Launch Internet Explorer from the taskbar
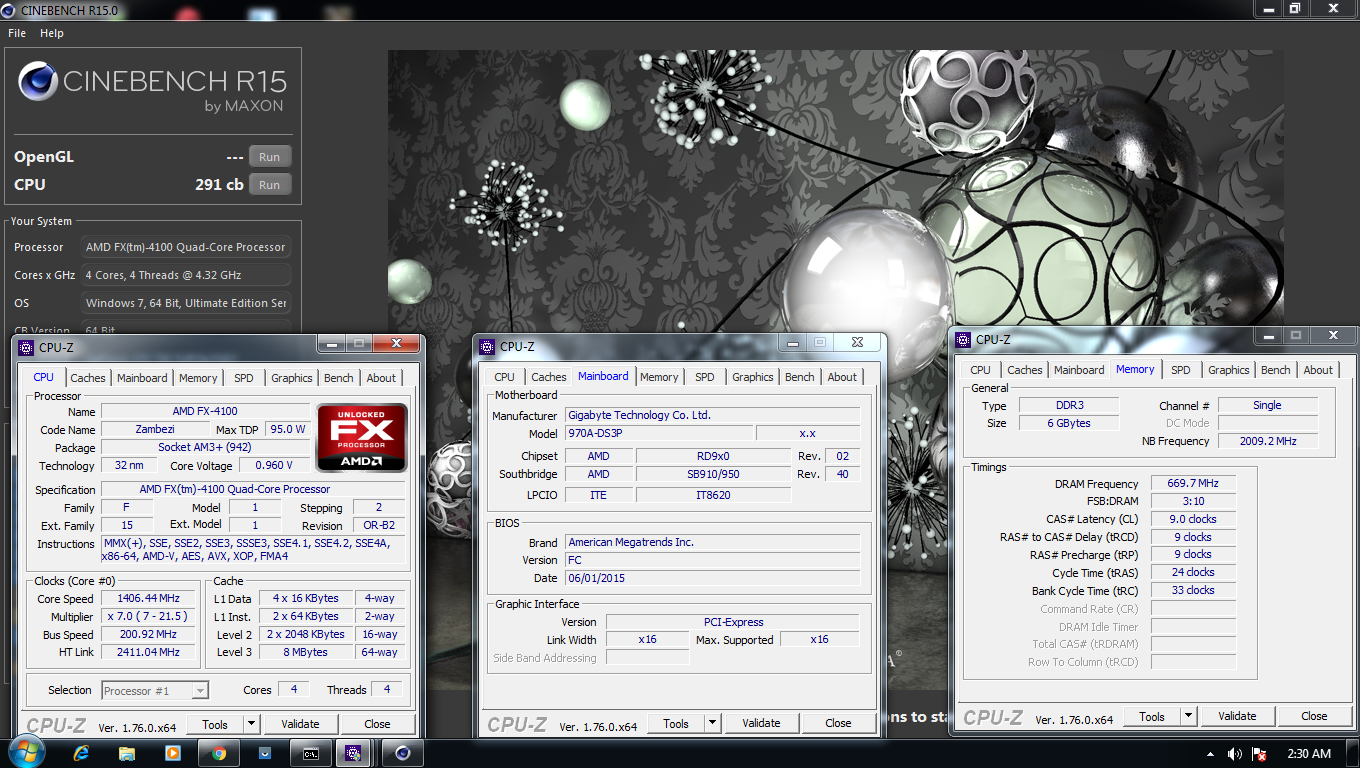Screen dimensions: 1360x768 click(81, 753)
